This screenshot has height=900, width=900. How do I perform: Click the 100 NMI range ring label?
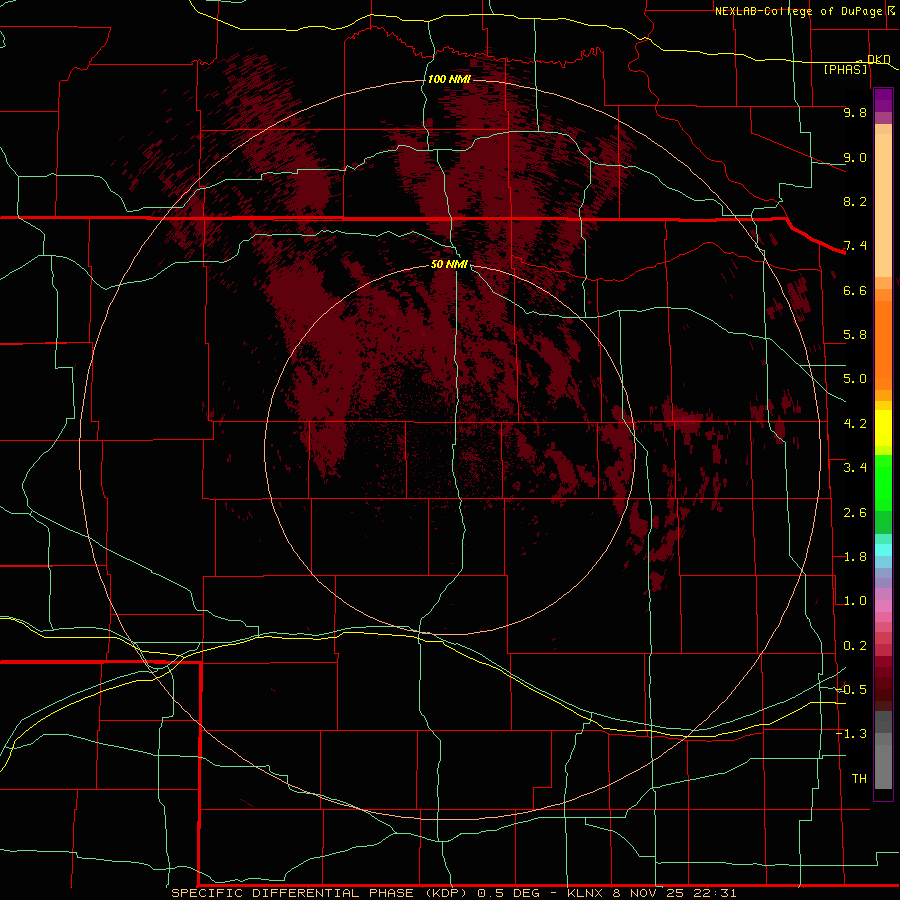pyautogui.click(x=449, y=79)
